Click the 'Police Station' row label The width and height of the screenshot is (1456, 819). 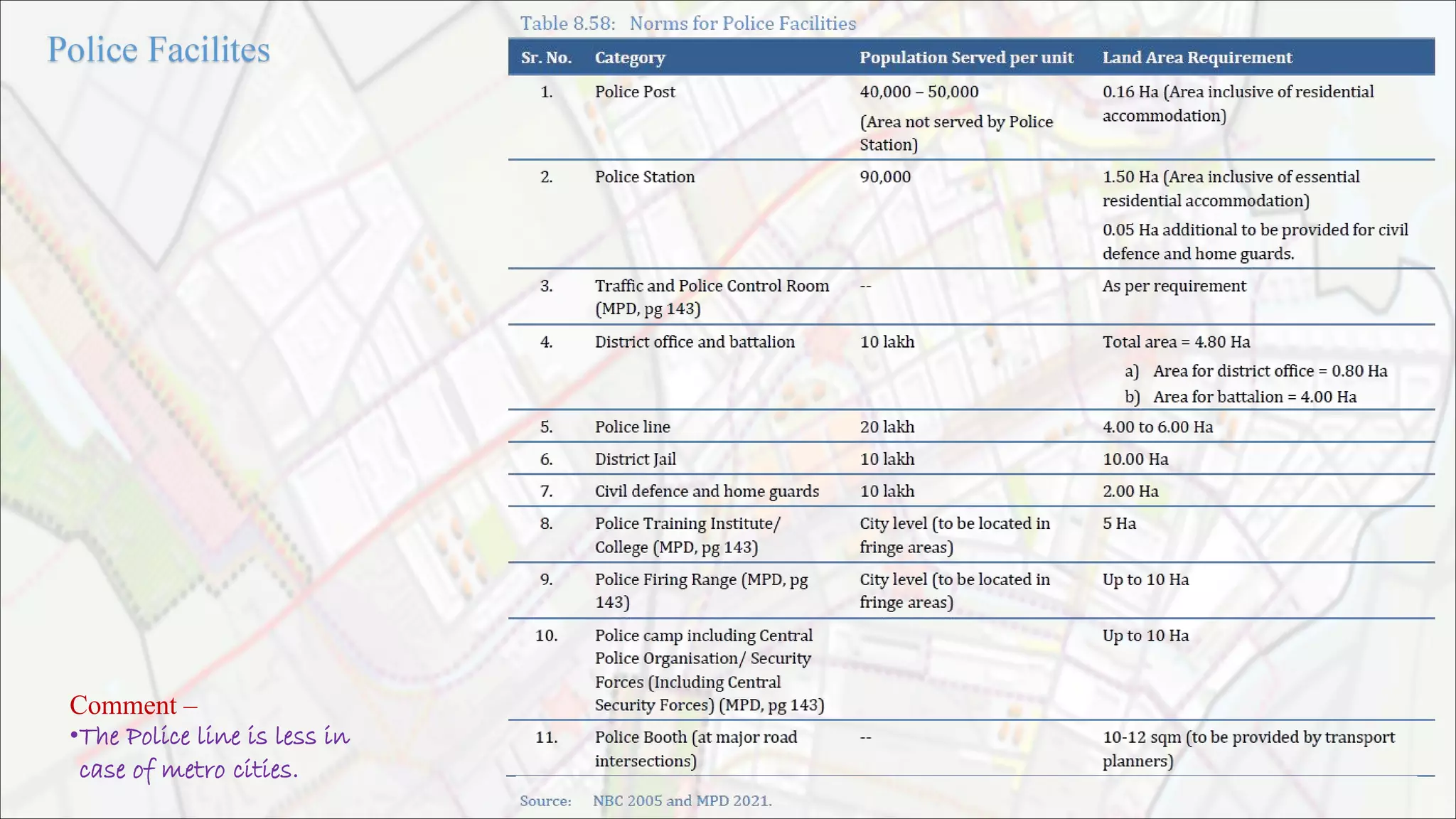[x=645, y=177]
